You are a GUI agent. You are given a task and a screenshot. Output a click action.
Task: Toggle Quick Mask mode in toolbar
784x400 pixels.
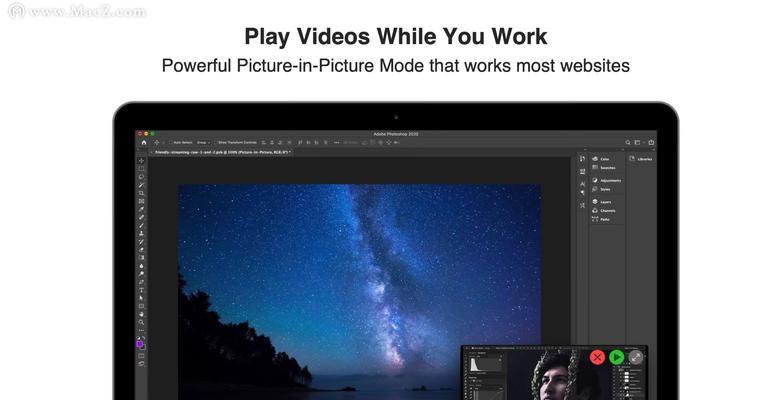[142, 356]
